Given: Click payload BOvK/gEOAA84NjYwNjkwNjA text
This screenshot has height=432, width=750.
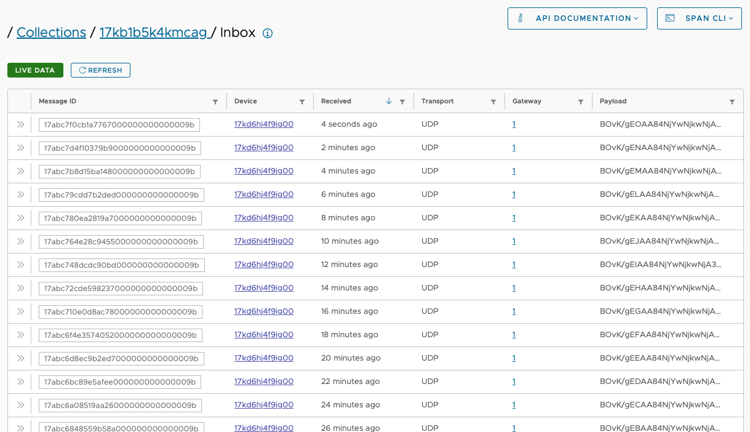Looking at the screenshot, I should point(660,124).
